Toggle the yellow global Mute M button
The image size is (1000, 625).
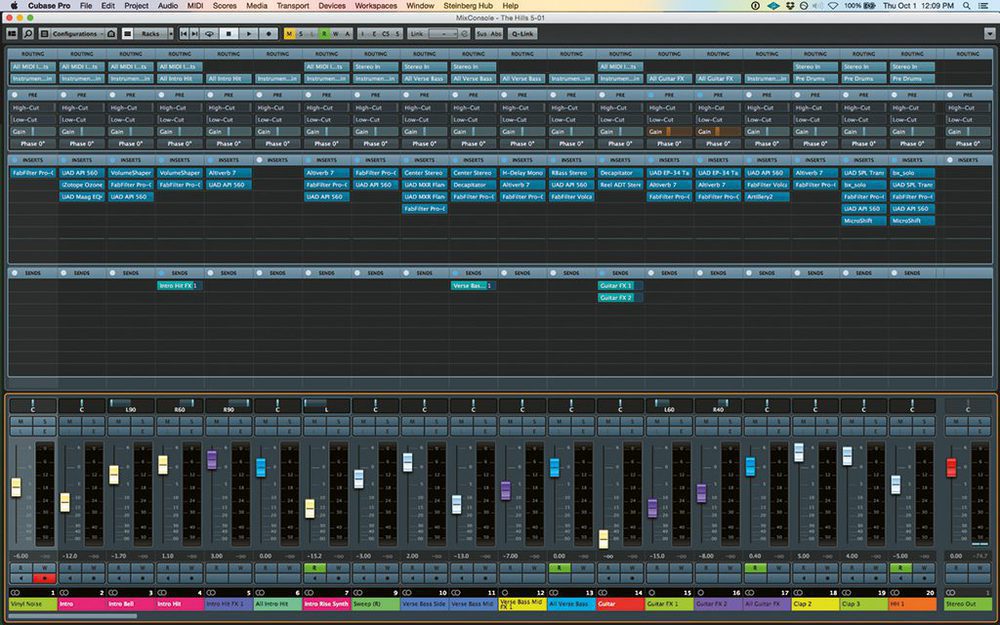[x=290, y=34]
